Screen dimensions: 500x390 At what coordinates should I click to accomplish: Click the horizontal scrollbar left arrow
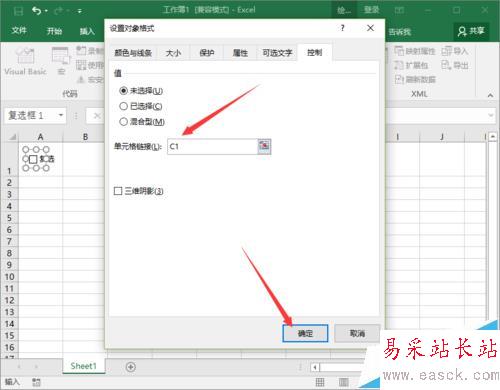pyautogui.click(x=315, y=367)
